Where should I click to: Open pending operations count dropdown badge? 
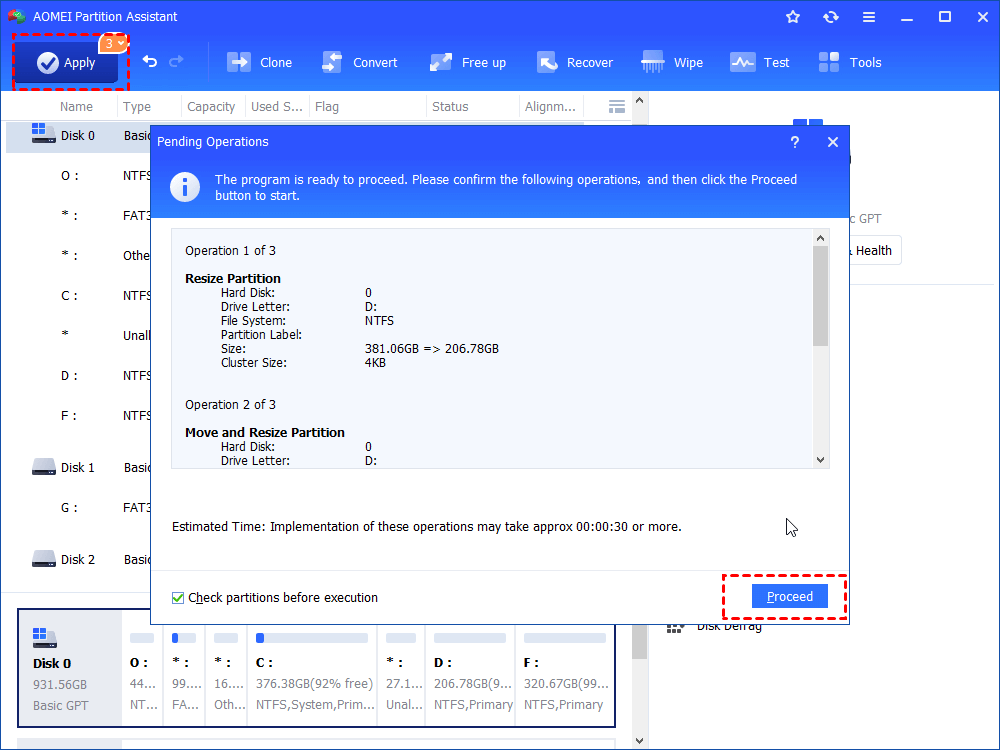pos(113,43)
